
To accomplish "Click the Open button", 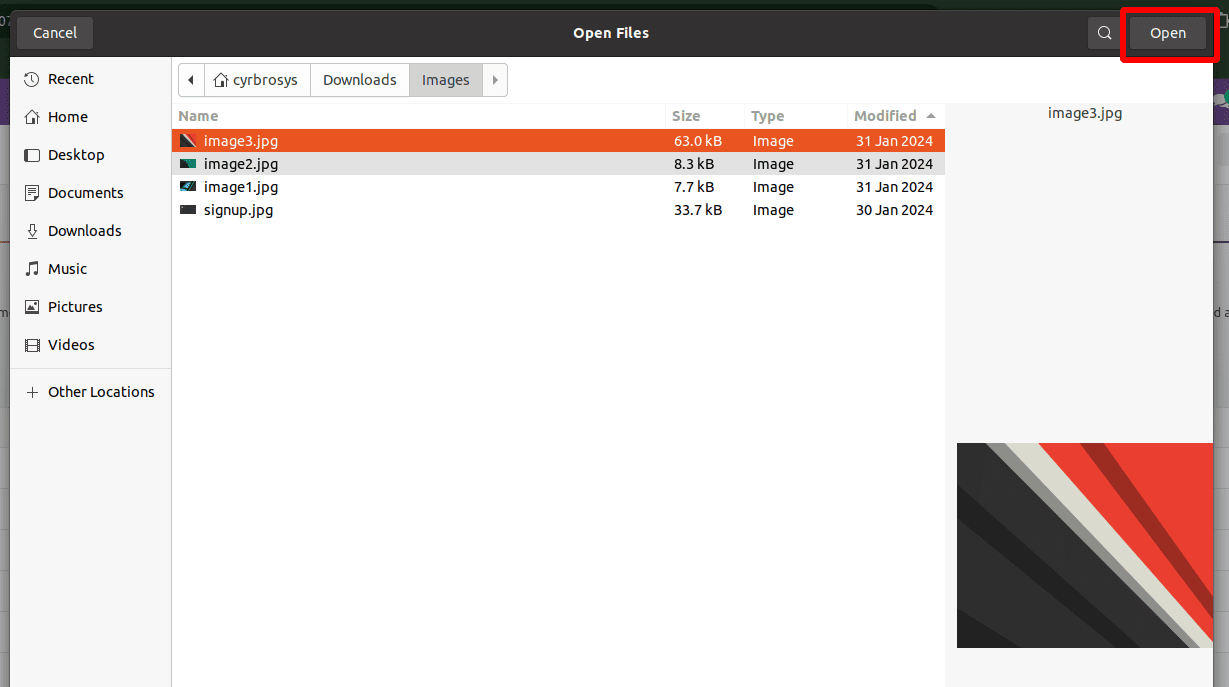I will pyautogui.click(x=1167, y=33).
